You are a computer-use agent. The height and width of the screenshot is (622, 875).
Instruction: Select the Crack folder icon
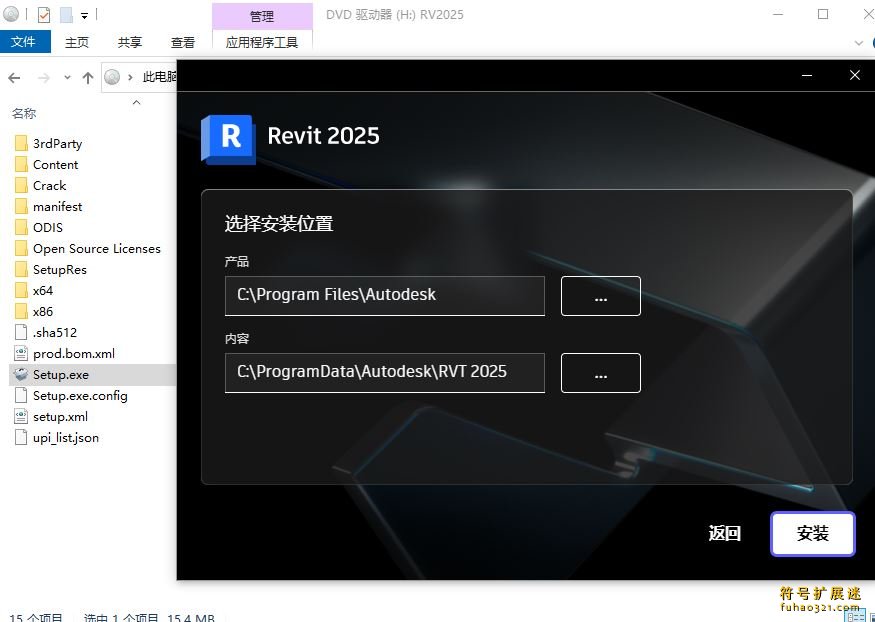point(21,185)
